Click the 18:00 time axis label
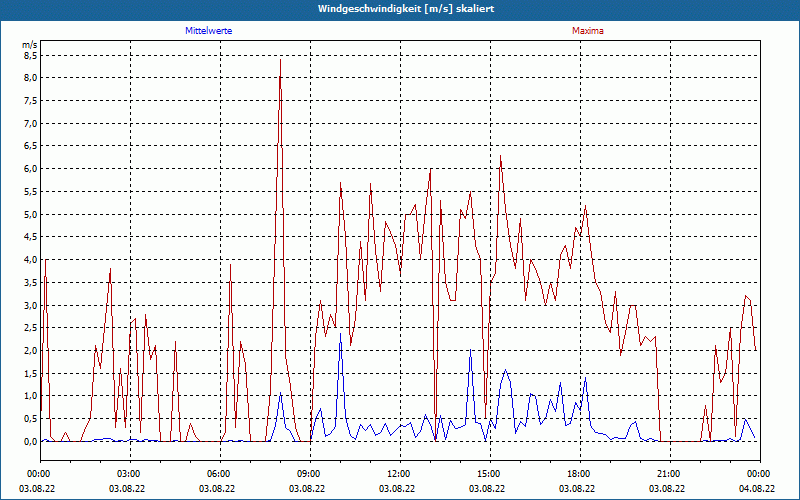 coord(580,474)
